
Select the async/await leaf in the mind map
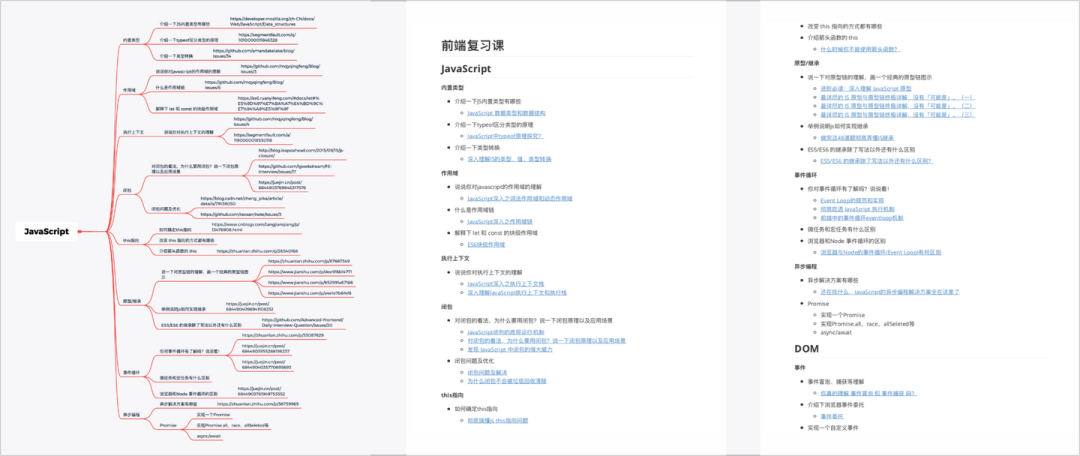click(x=208, y=435)
